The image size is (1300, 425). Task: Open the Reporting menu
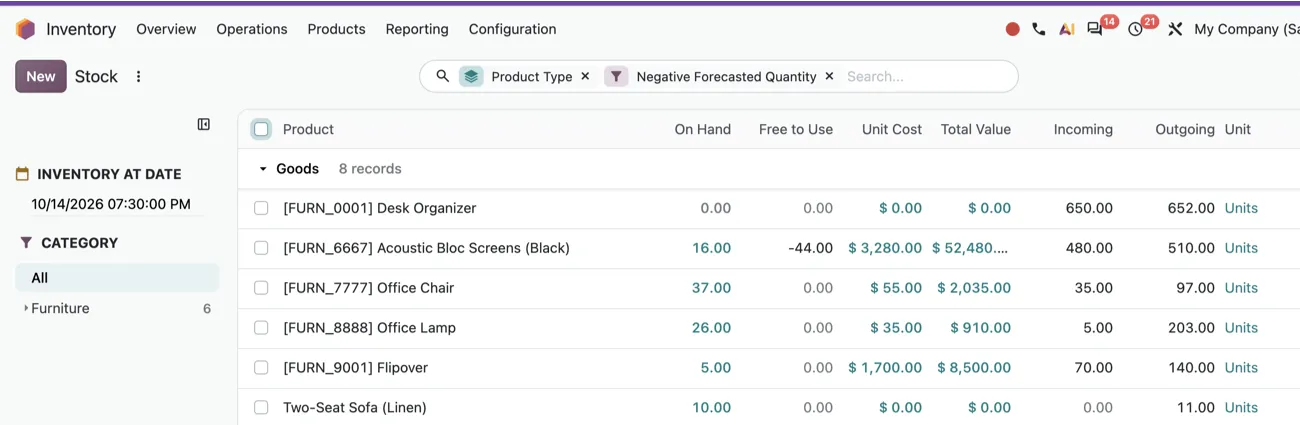pyautogui.click(x=417, y=29)
